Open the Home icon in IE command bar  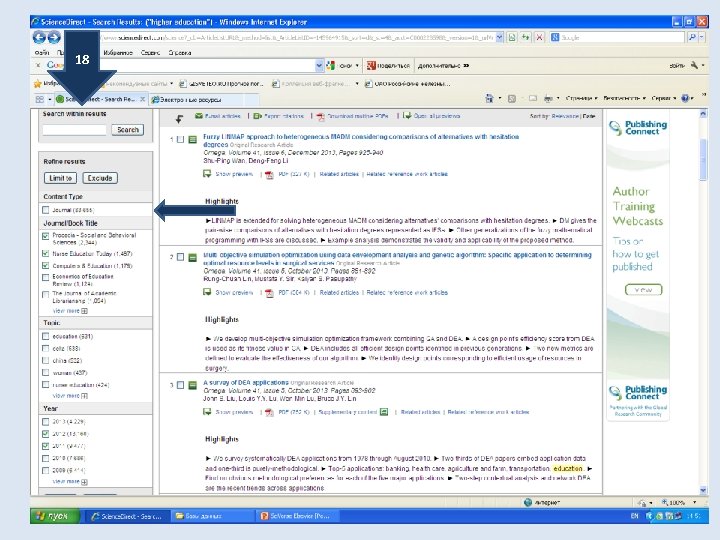[489, 98]
